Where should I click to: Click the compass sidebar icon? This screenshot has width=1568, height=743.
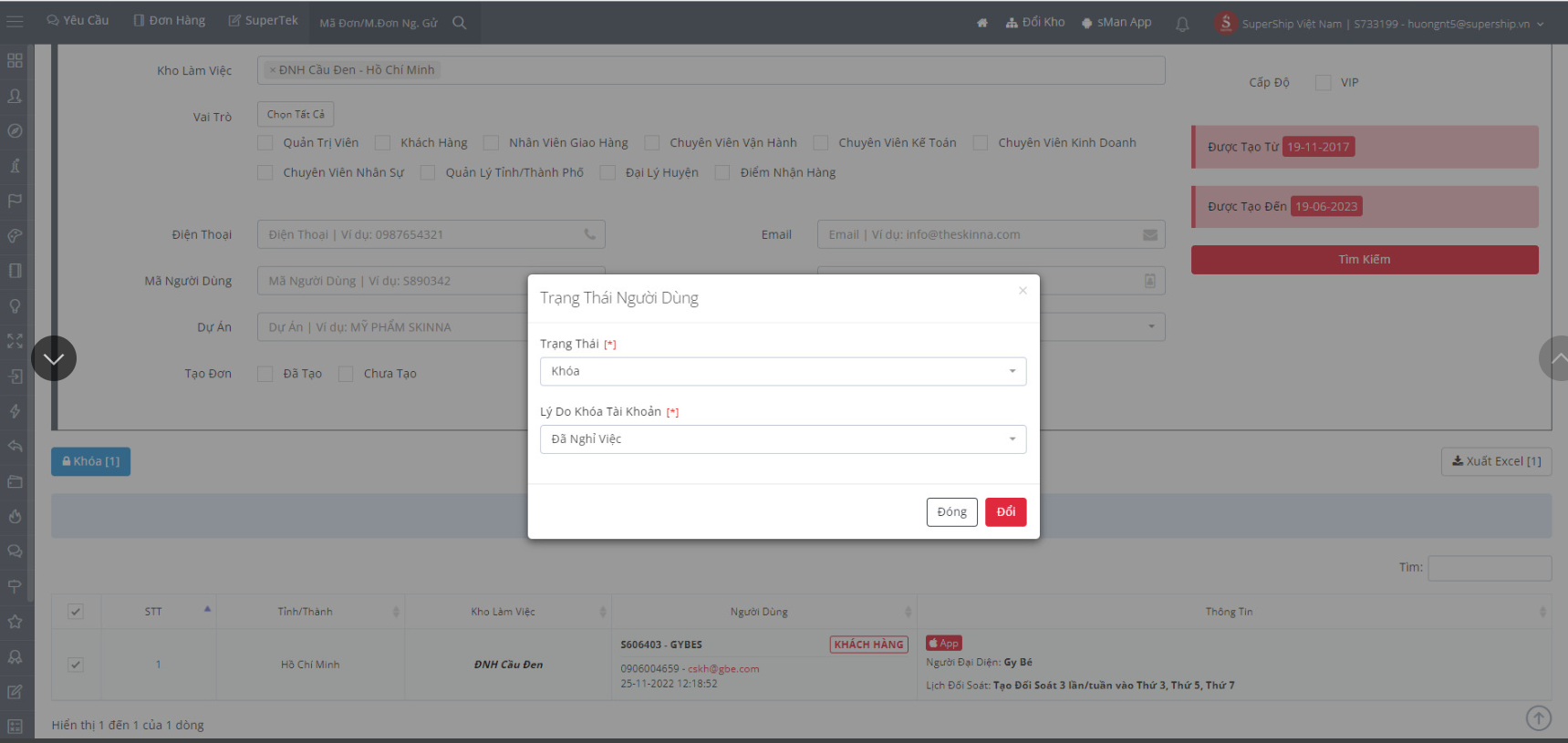[x=15, y=130]
